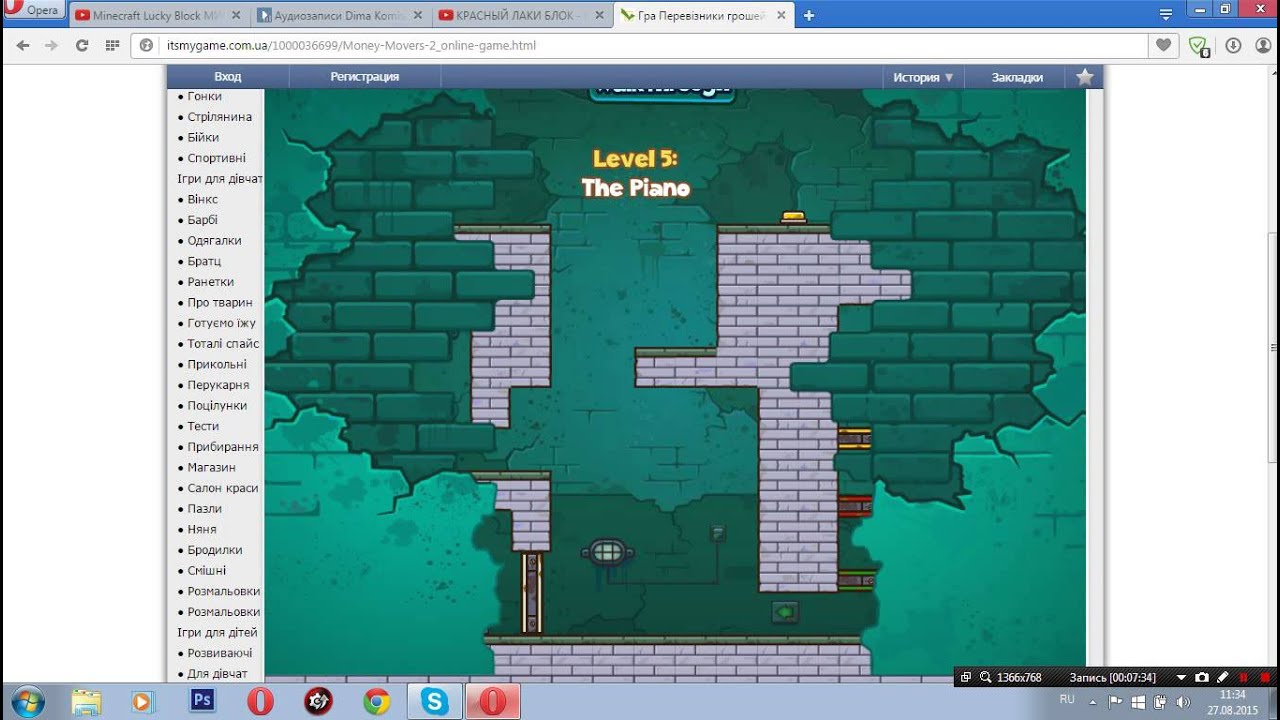Open the Бродилки category link

[x=215, y=550]
